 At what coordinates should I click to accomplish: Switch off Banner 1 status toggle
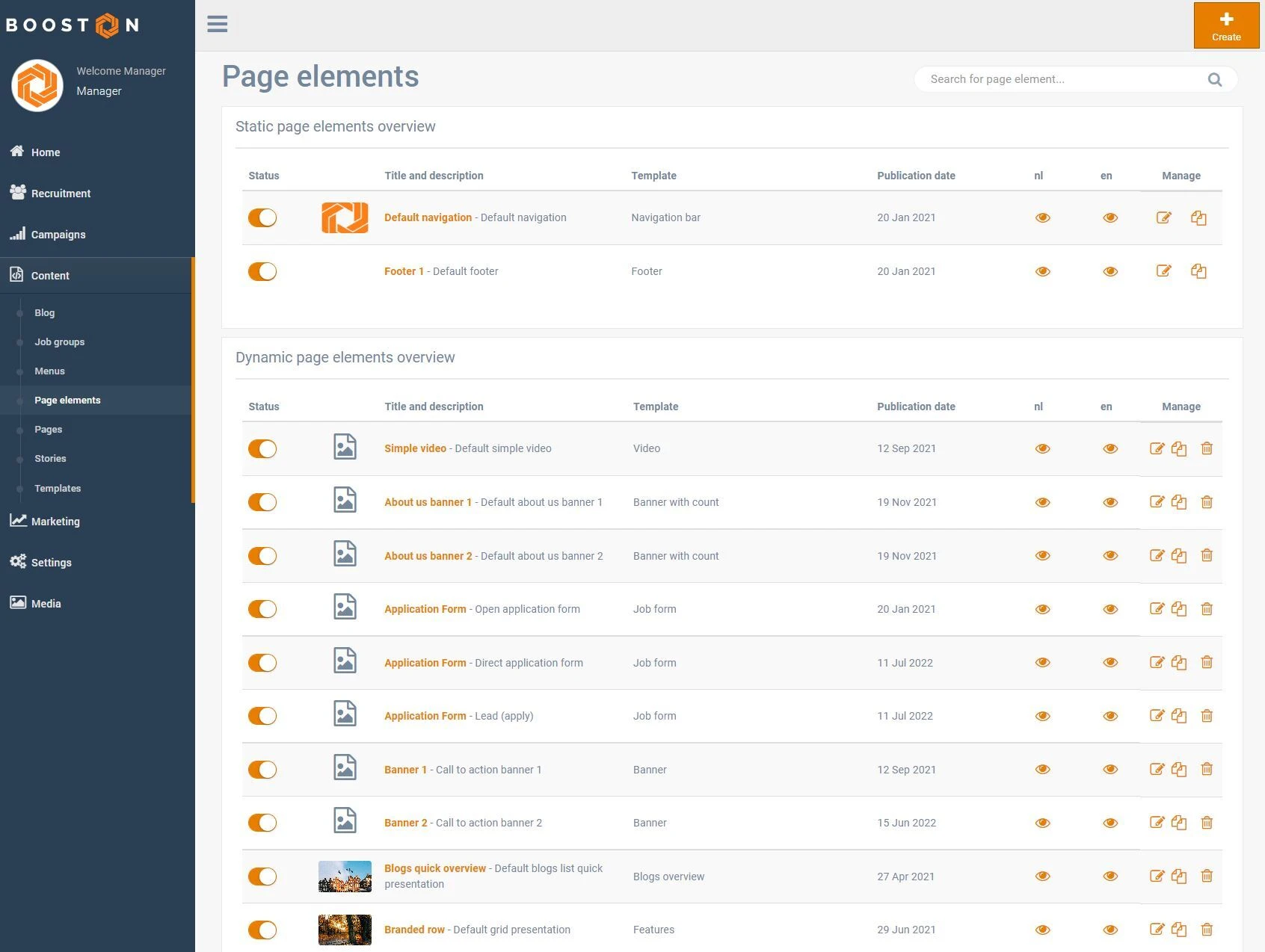tap(262, 770)
